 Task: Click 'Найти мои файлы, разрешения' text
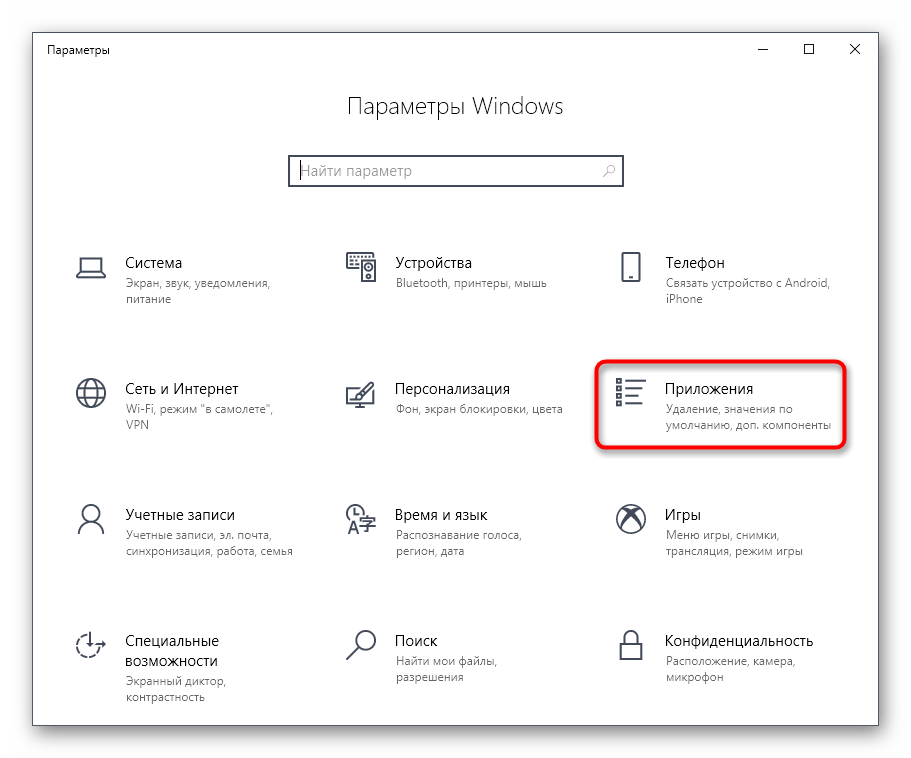point(446,669)
